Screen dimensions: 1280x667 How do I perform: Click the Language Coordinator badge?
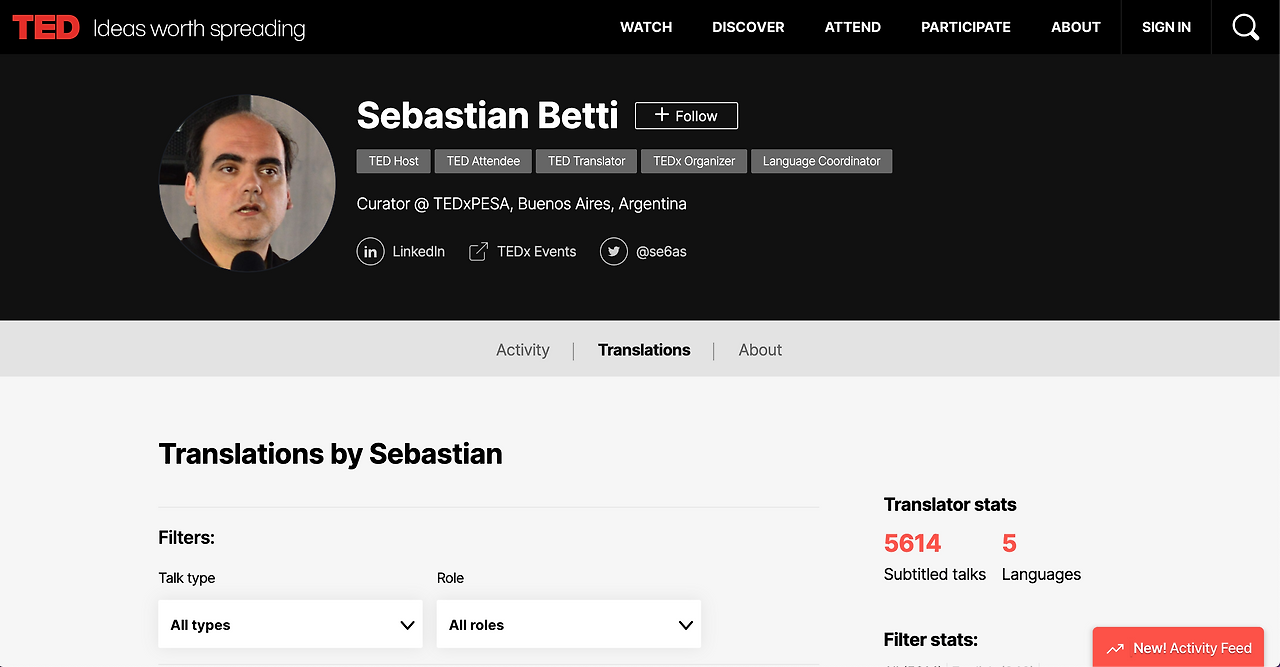tap(821, 161)
